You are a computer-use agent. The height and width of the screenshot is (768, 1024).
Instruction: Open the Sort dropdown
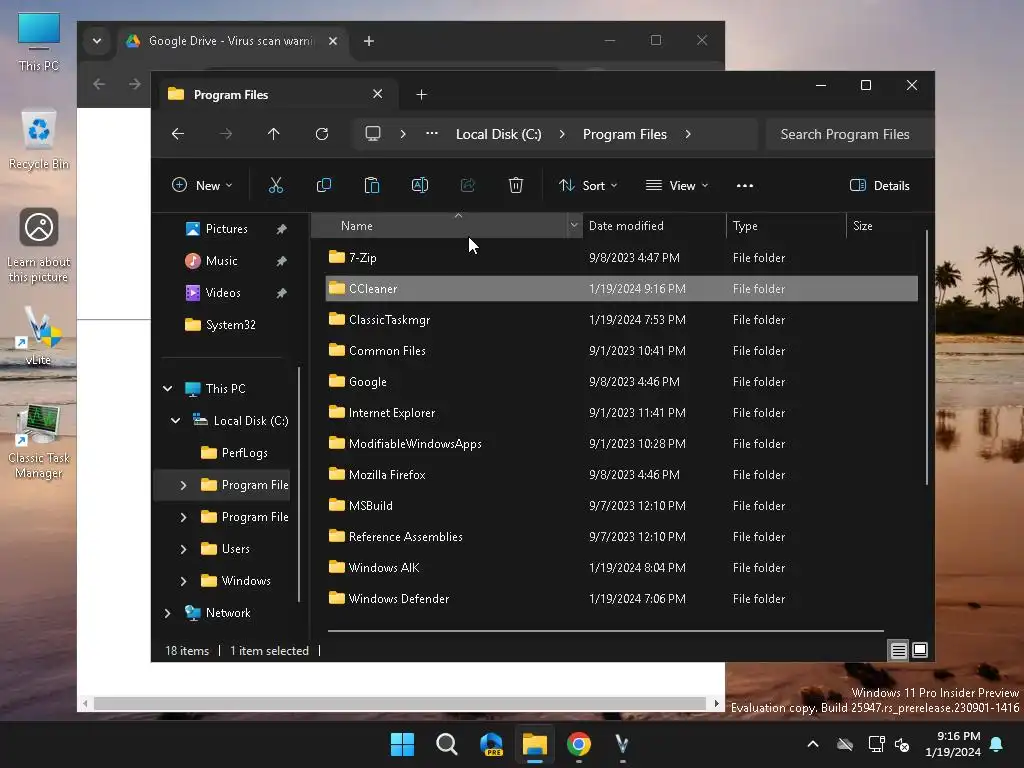[588, 185]
